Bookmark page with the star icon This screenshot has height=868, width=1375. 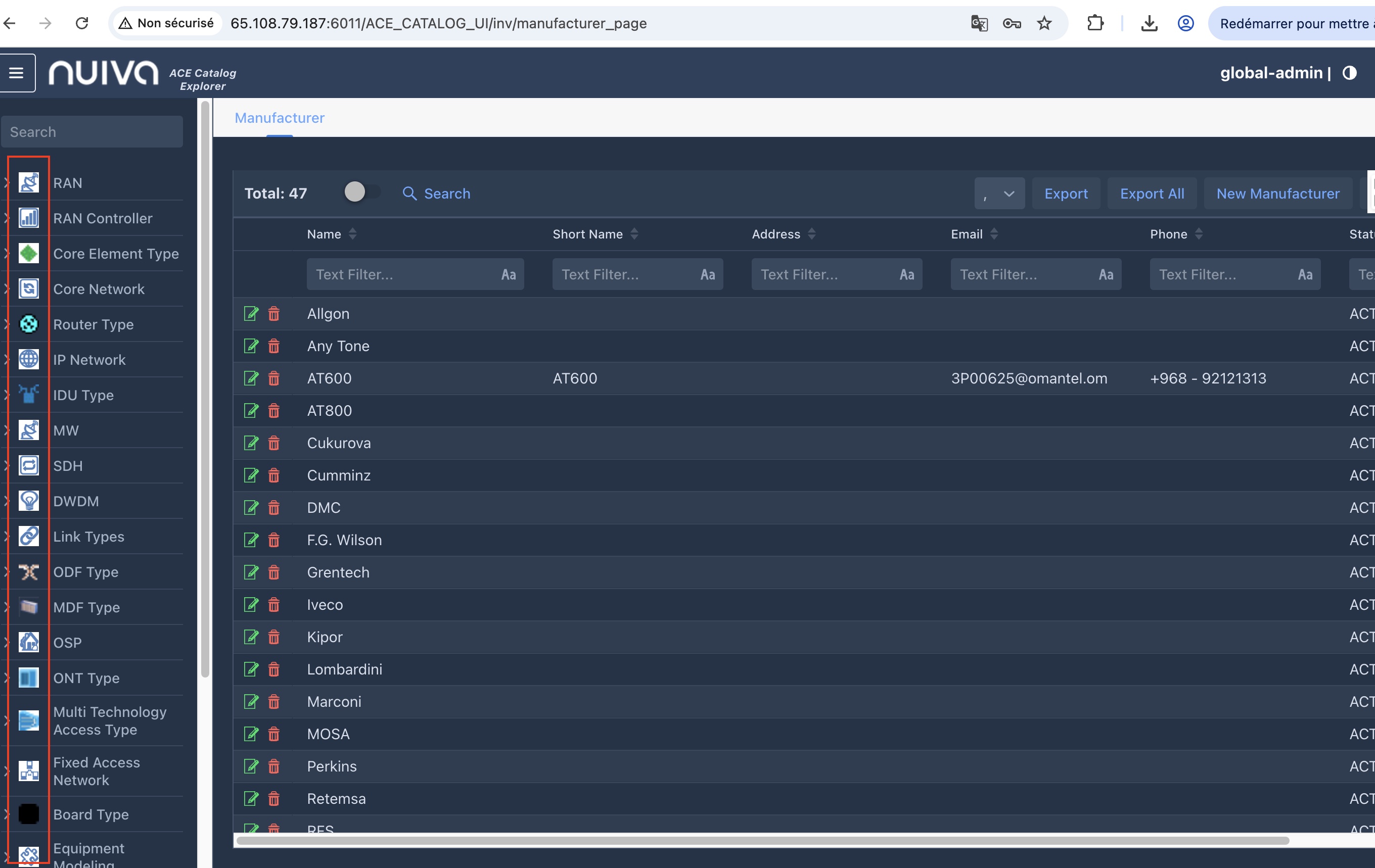pos(1044,23)
